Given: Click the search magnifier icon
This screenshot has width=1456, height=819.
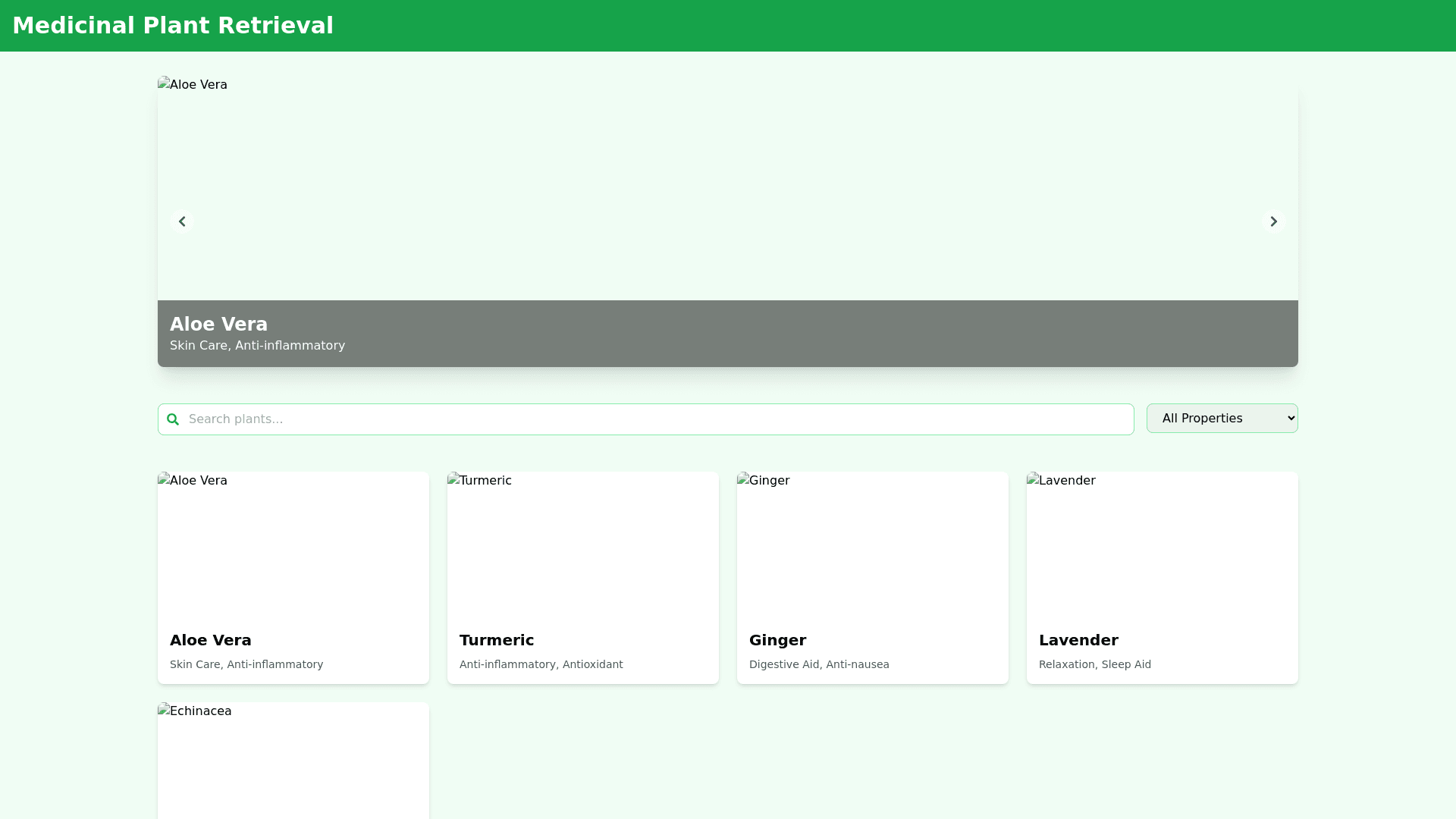Looking at the screenshot, I should tap(173, 419).
